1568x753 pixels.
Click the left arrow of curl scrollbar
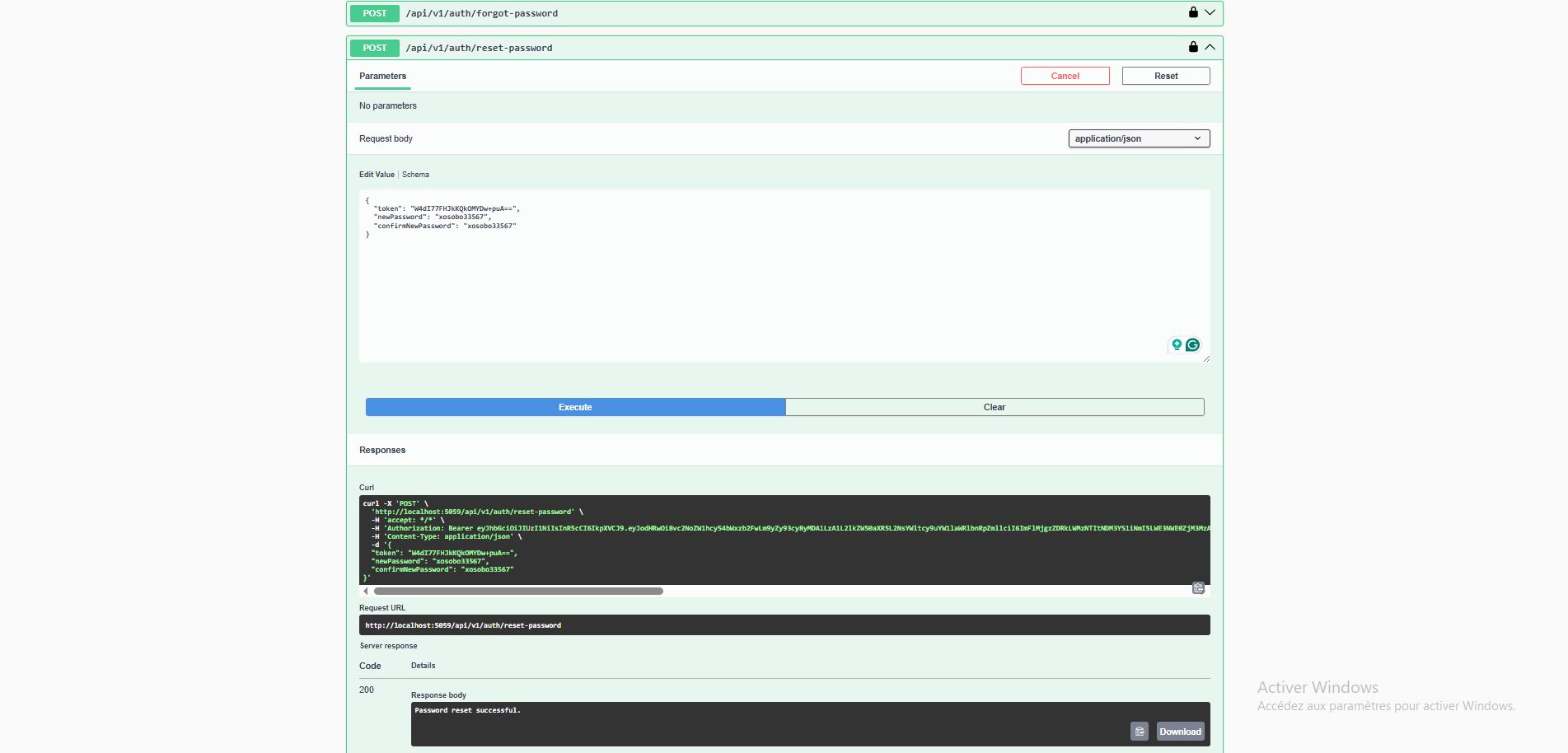366,592
